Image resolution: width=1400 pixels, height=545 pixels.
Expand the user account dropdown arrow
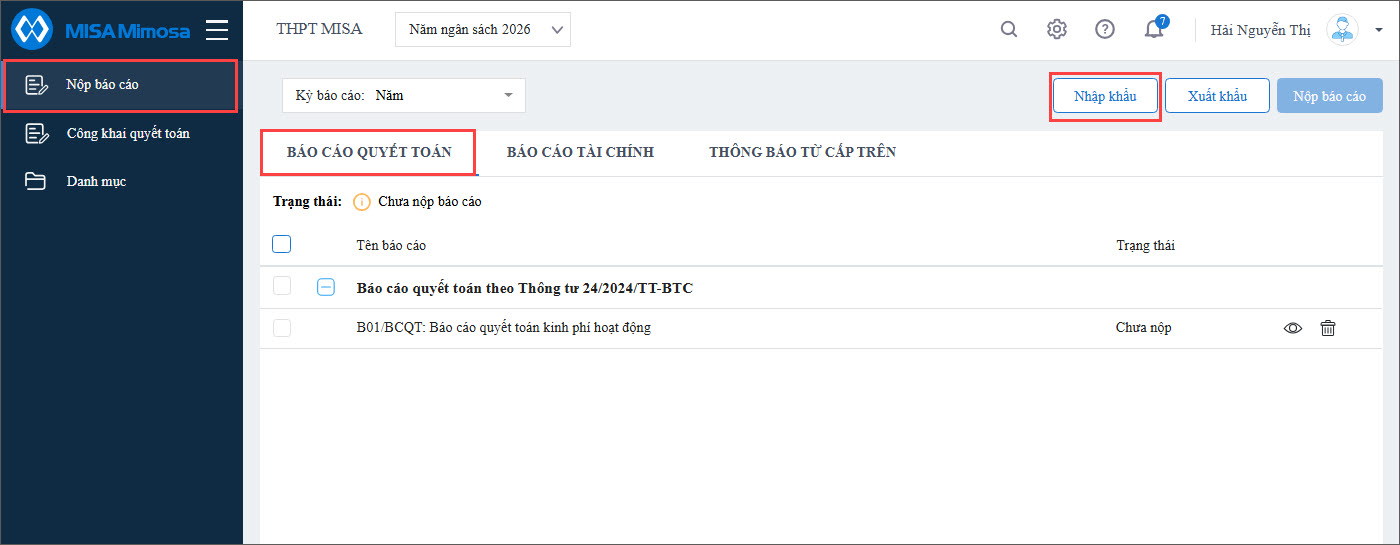click(1379, 31)
